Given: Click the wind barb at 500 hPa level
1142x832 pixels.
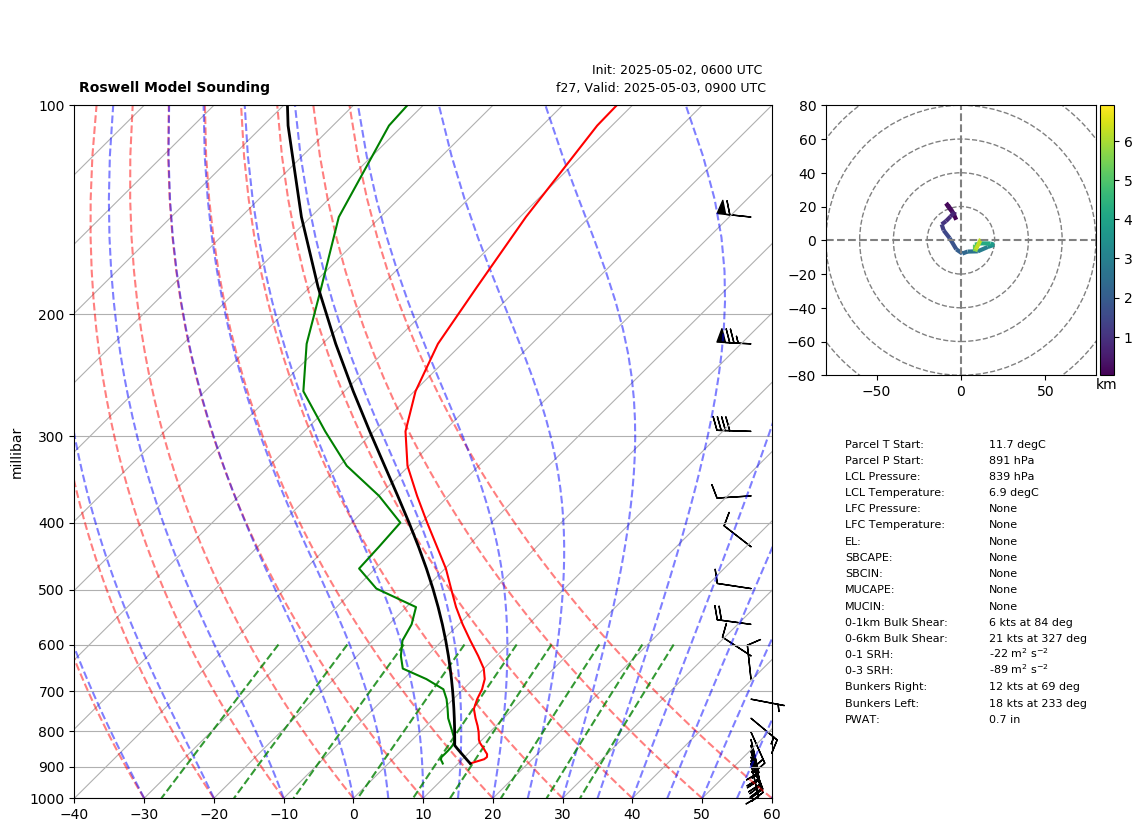Looking at the screenshot, I should point(733,579).
